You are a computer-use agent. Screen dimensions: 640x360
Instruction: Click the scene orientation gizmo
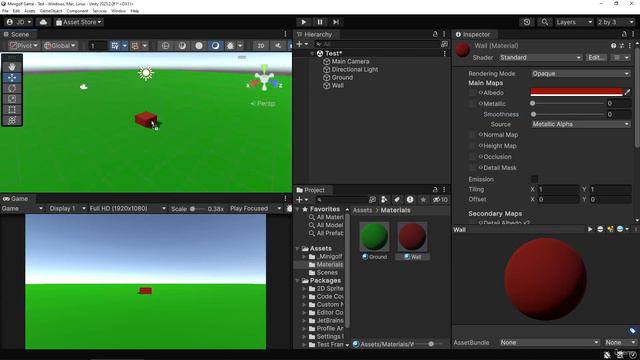pyautogui.click(x=264, y=79)
